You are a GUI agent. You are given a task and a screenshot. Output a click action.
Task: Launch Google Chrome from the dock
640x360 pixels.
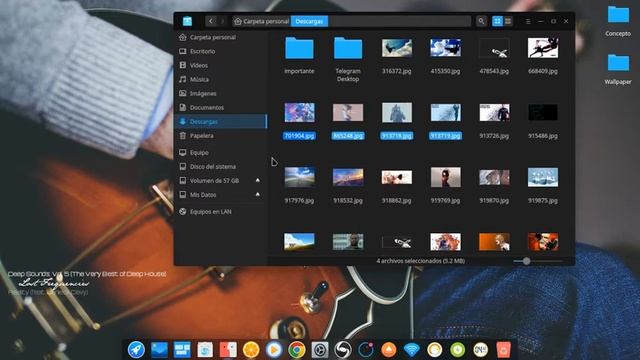click(x=297, y=350)
